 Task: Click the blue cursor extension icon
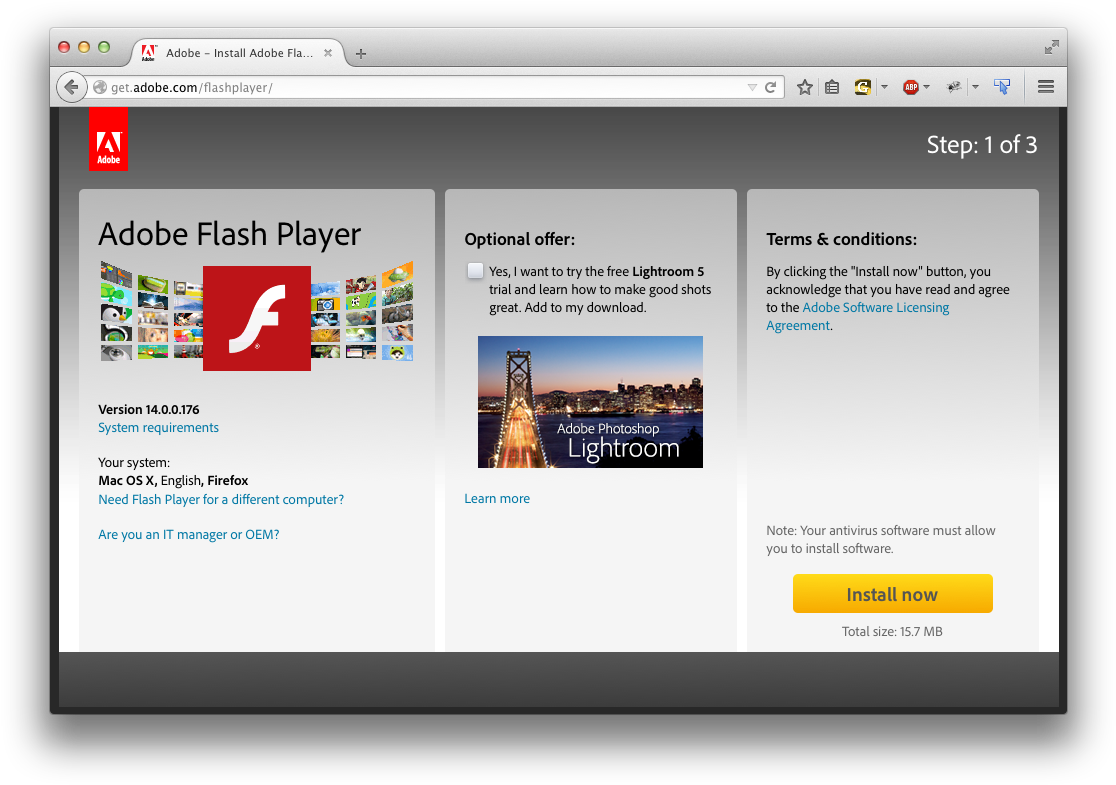1001,88
